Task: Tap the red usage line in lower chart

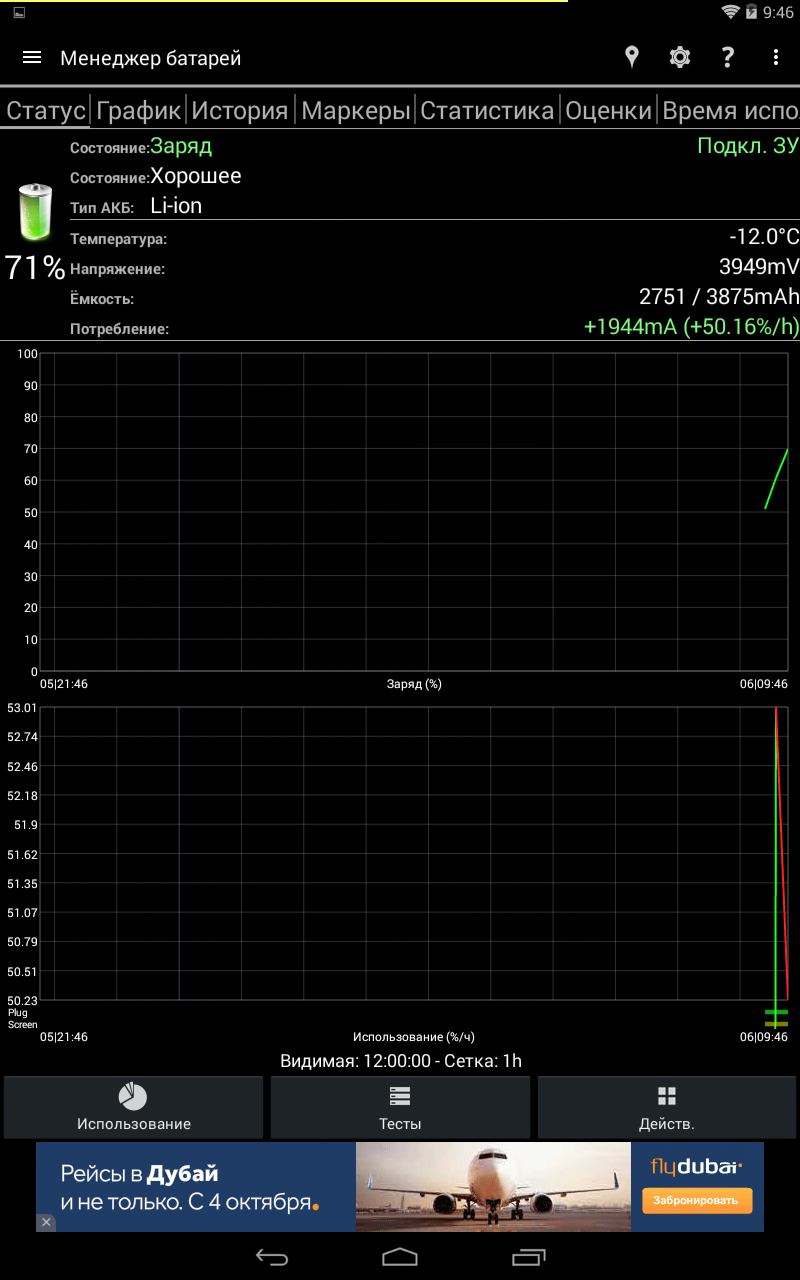Action: (x=782, y=850)
